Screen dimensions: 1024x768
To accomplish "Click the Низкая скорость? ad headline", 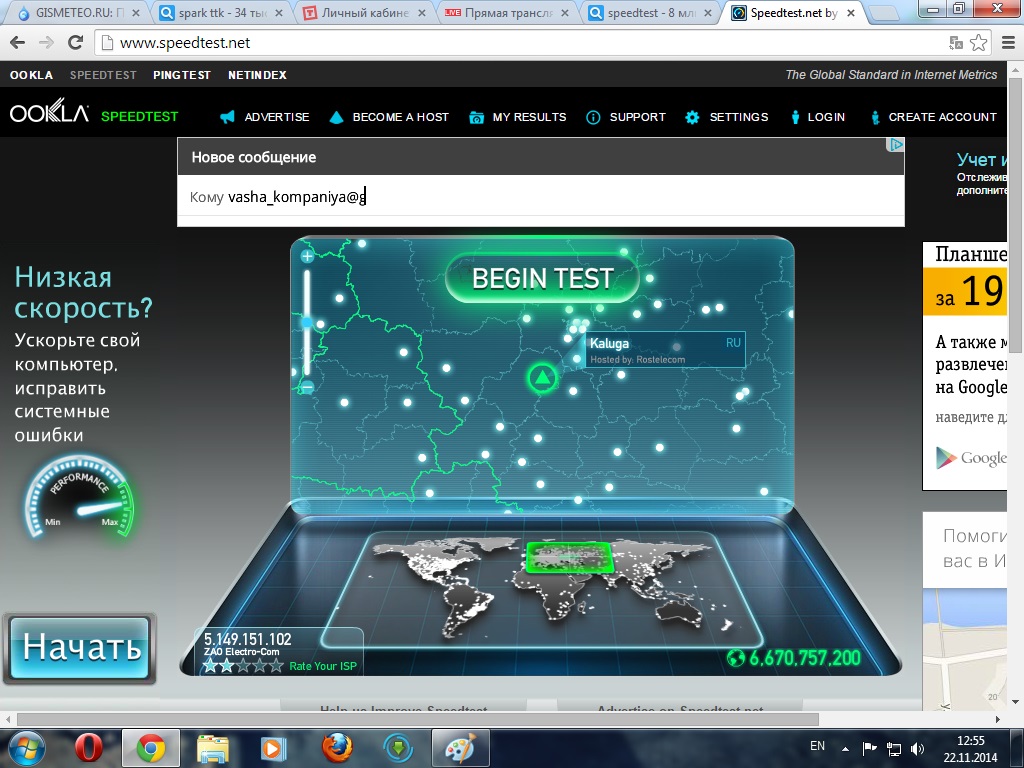I will click(x=83, y=292).
